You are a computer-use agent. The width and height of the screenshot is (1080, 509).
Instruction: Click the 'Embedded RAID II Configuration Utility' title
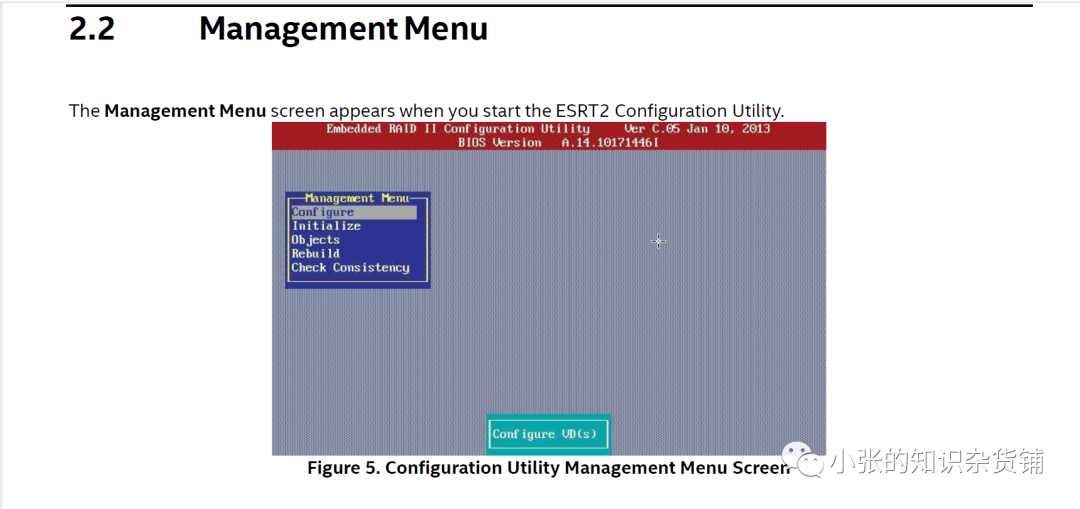click(x=458, y=129)
